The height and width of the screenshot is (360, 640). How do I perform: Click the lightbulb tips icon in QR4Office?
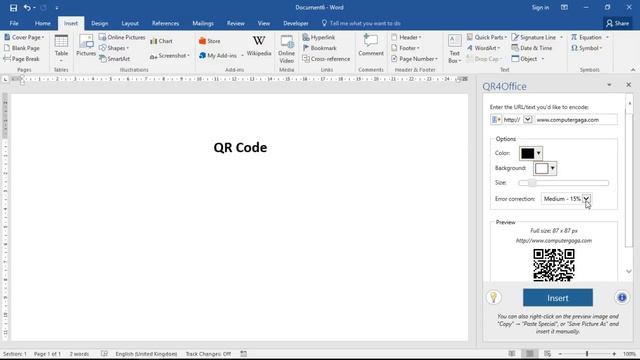pos(493,297)
